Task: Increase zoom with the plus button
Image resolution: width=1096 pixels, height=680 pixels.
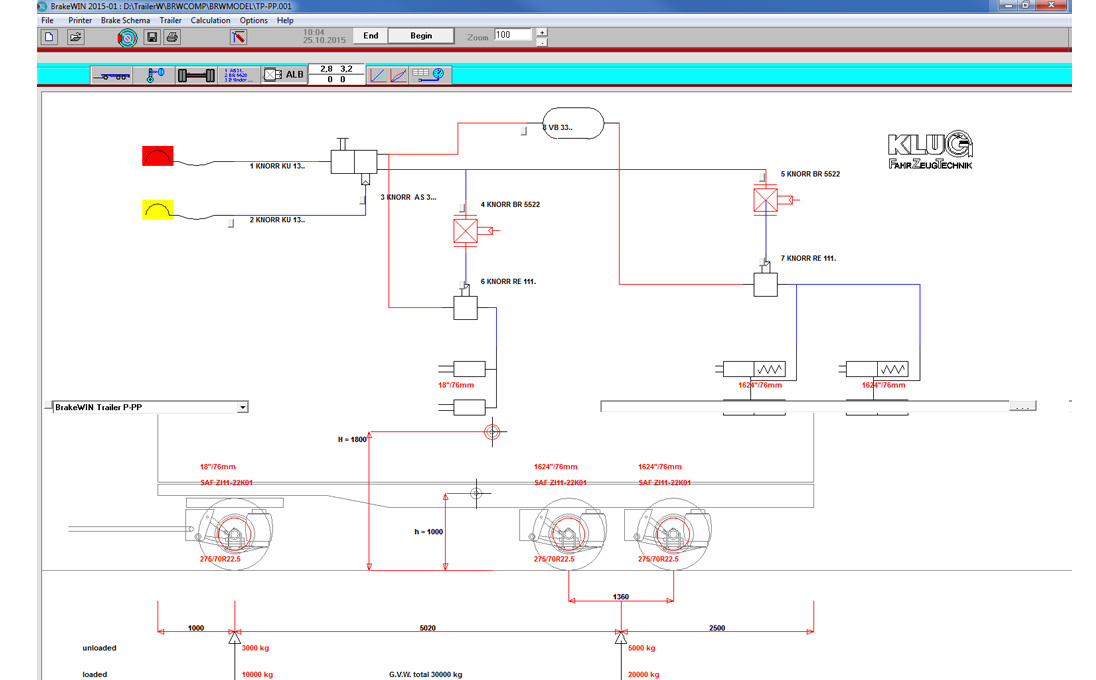Action: (x=542, y=32)
